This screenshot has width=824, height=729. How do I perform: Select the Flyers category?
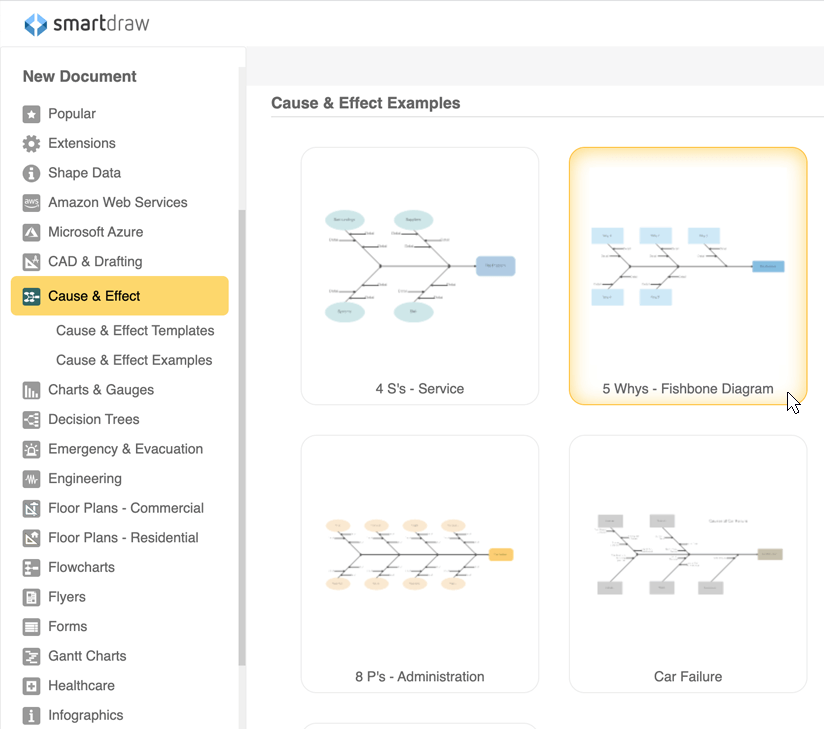(67, 597)
